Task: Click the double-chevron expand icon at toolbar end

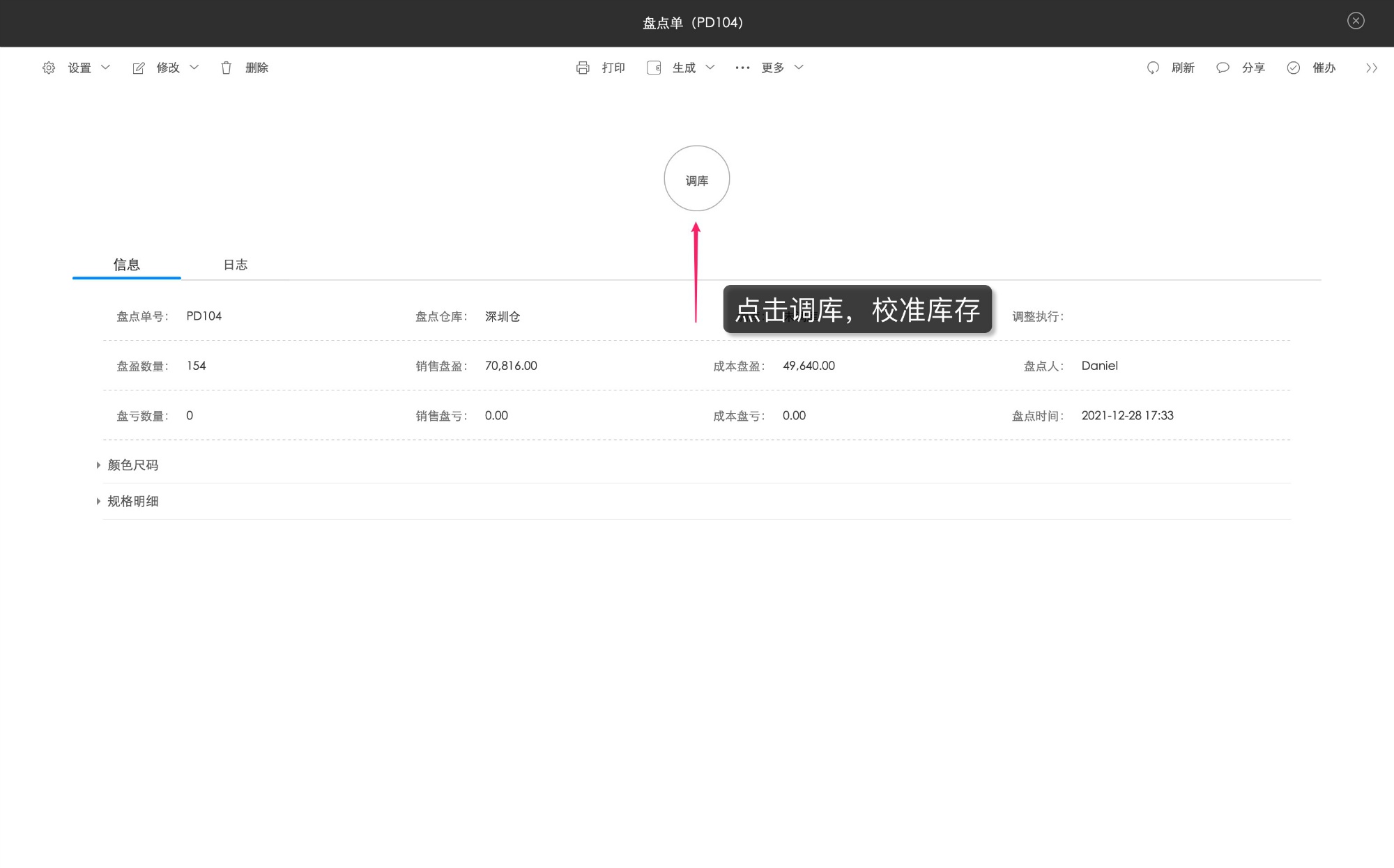Action: click(1372, 68)
